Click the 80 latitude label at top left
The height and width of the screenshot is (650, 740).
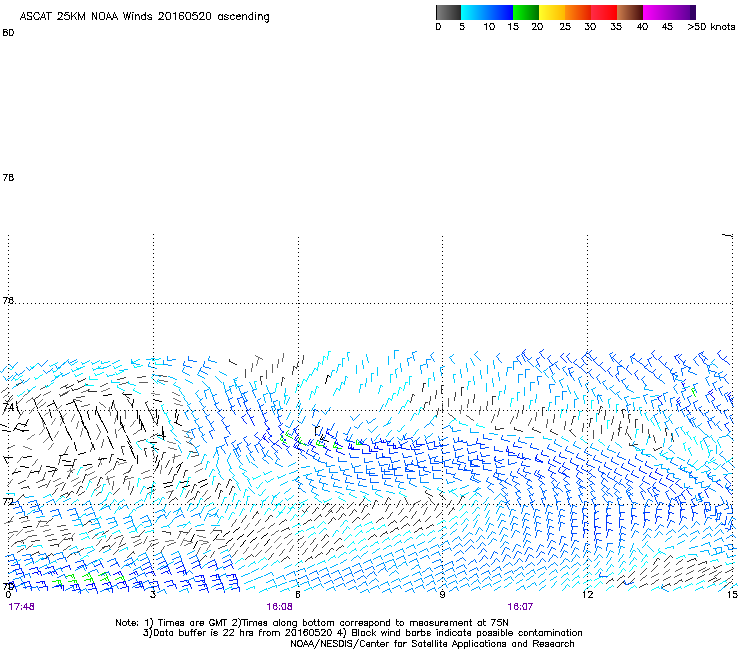[8, 33]
